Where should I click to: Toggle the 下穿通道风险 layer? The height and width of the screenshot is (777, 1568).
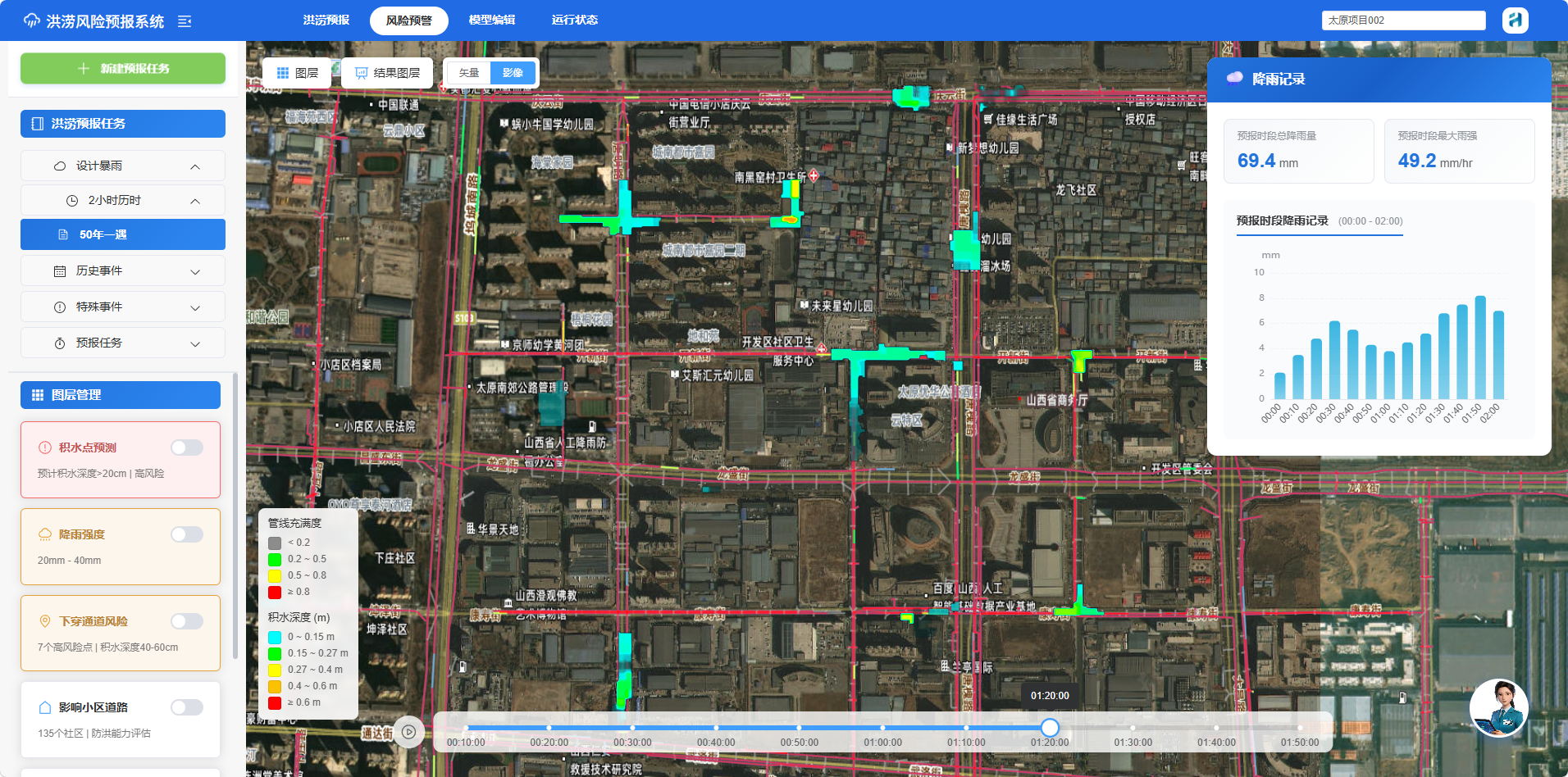(187, 621)
